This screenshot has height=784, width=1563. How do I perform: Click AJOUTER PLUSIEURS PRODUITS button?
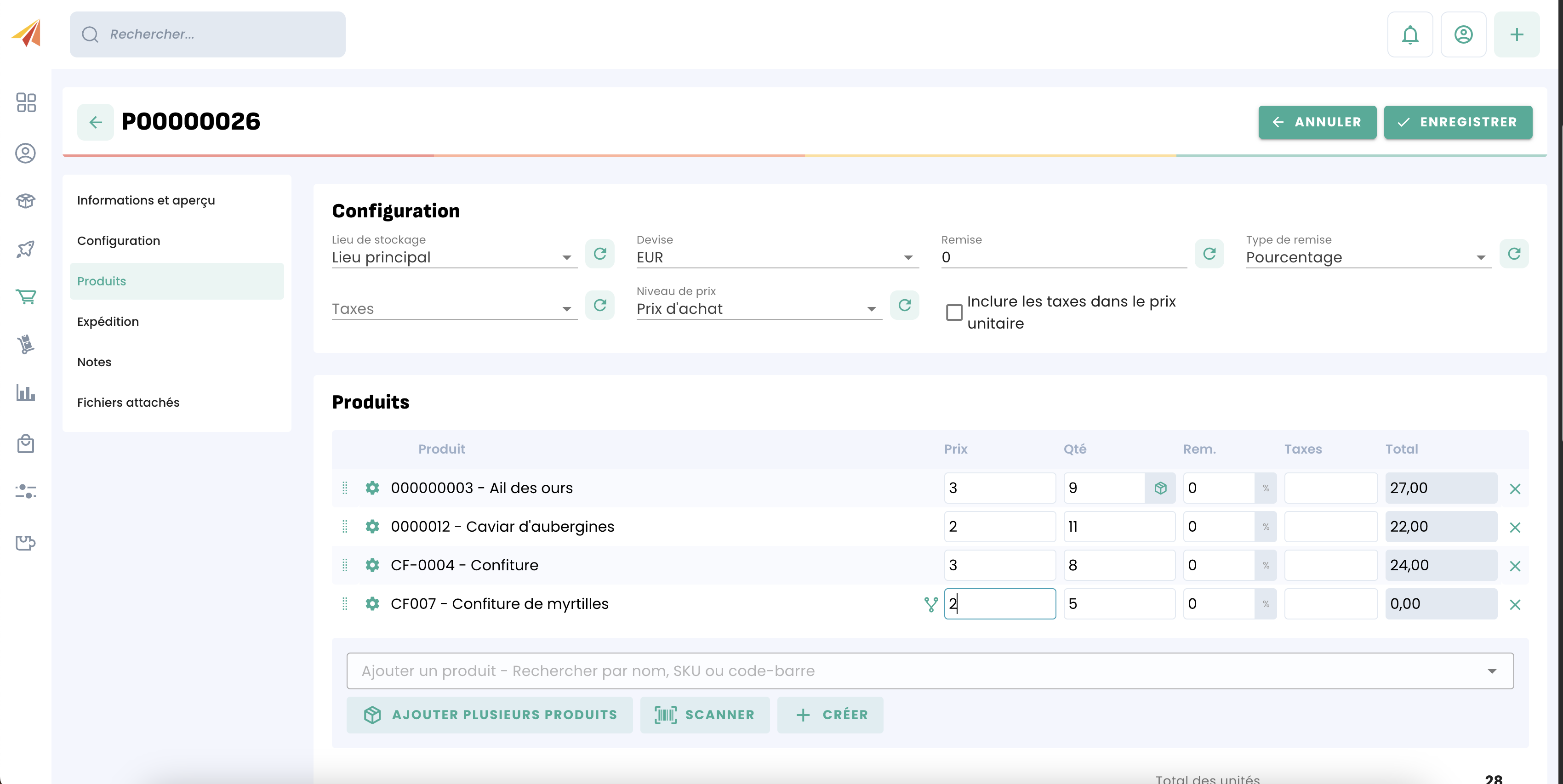coord(489,715)
